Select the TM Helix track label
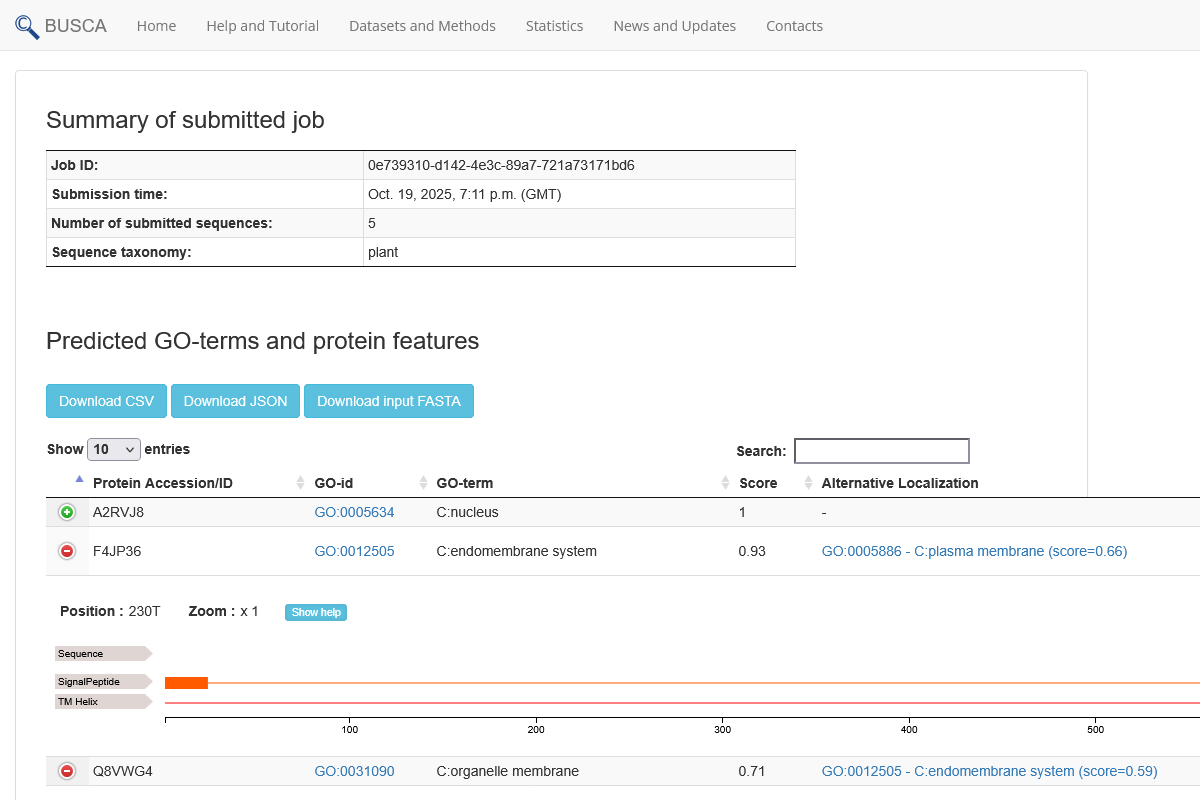This screenshot has height=800, width=1200. 78,701
